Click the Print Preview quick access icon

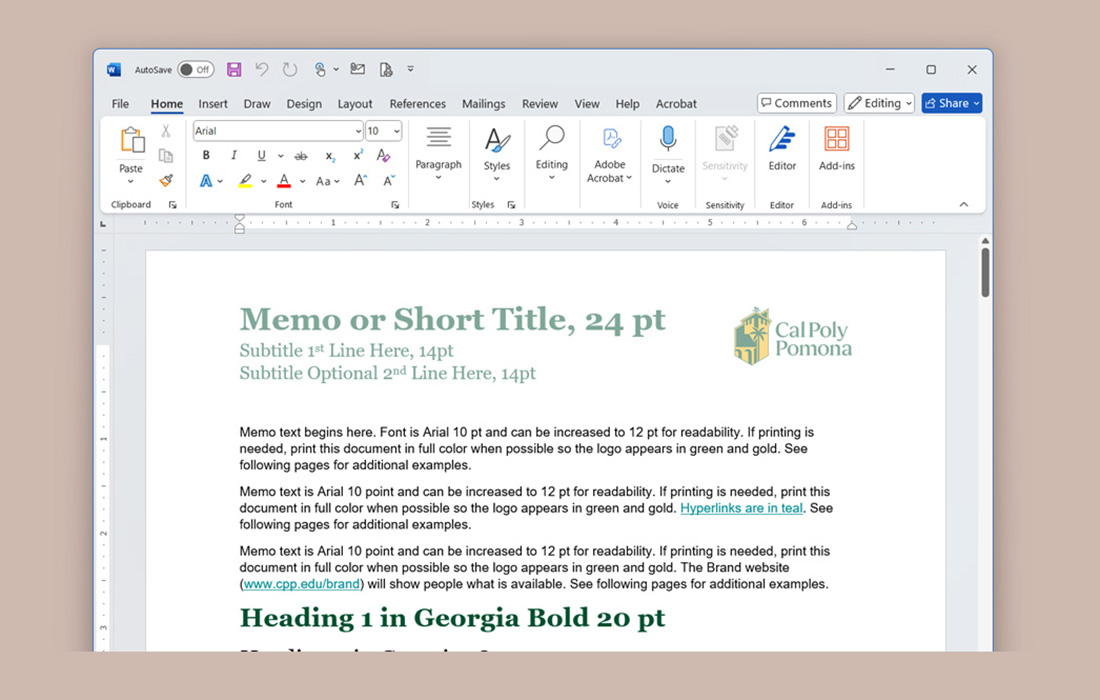[386, 69]
